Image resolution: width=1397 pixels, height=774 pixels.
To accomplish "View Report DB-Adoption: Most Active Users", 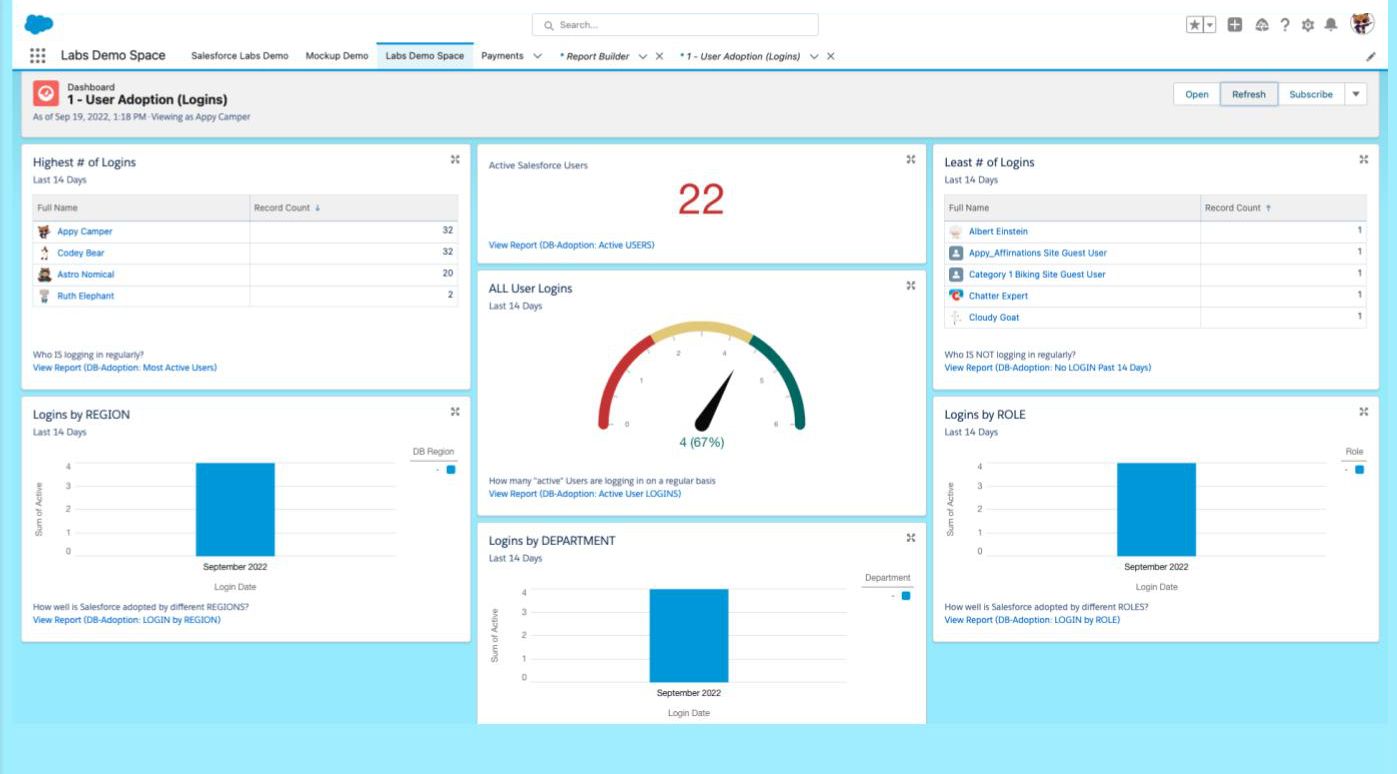I will pyautogui.click(x=125, y=367).
